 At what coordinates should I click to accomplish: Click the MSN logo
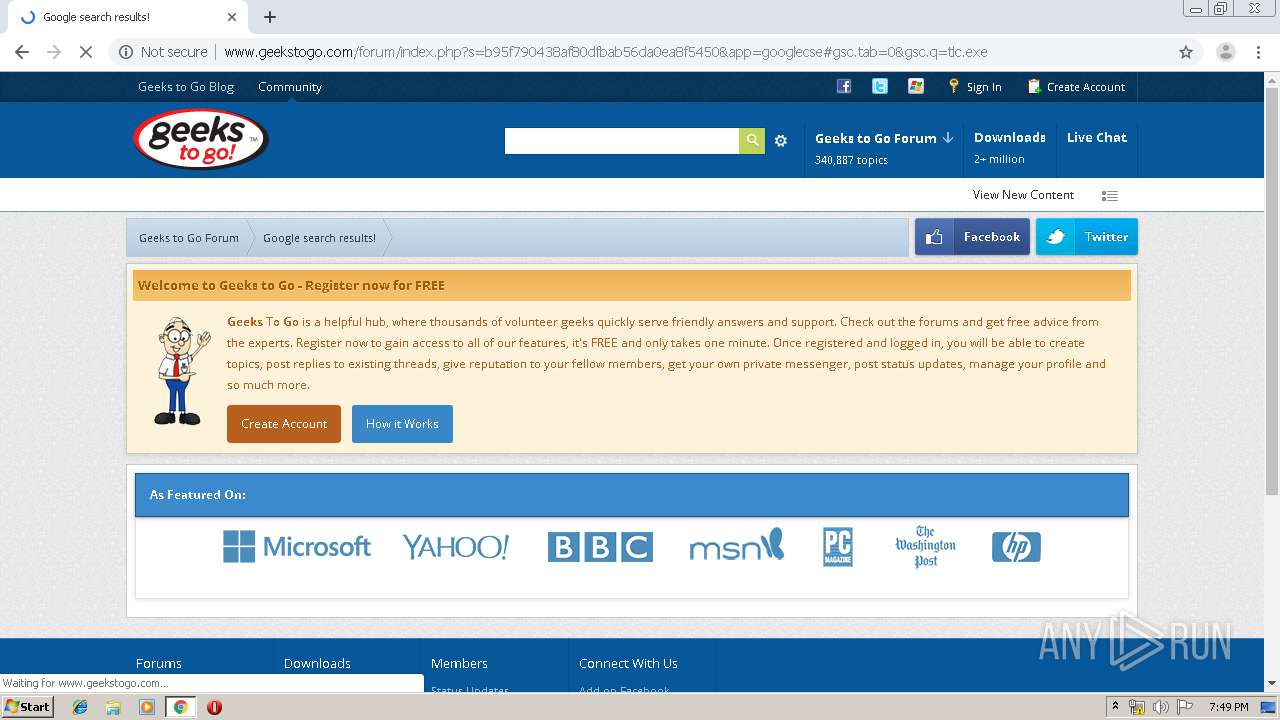737,545
